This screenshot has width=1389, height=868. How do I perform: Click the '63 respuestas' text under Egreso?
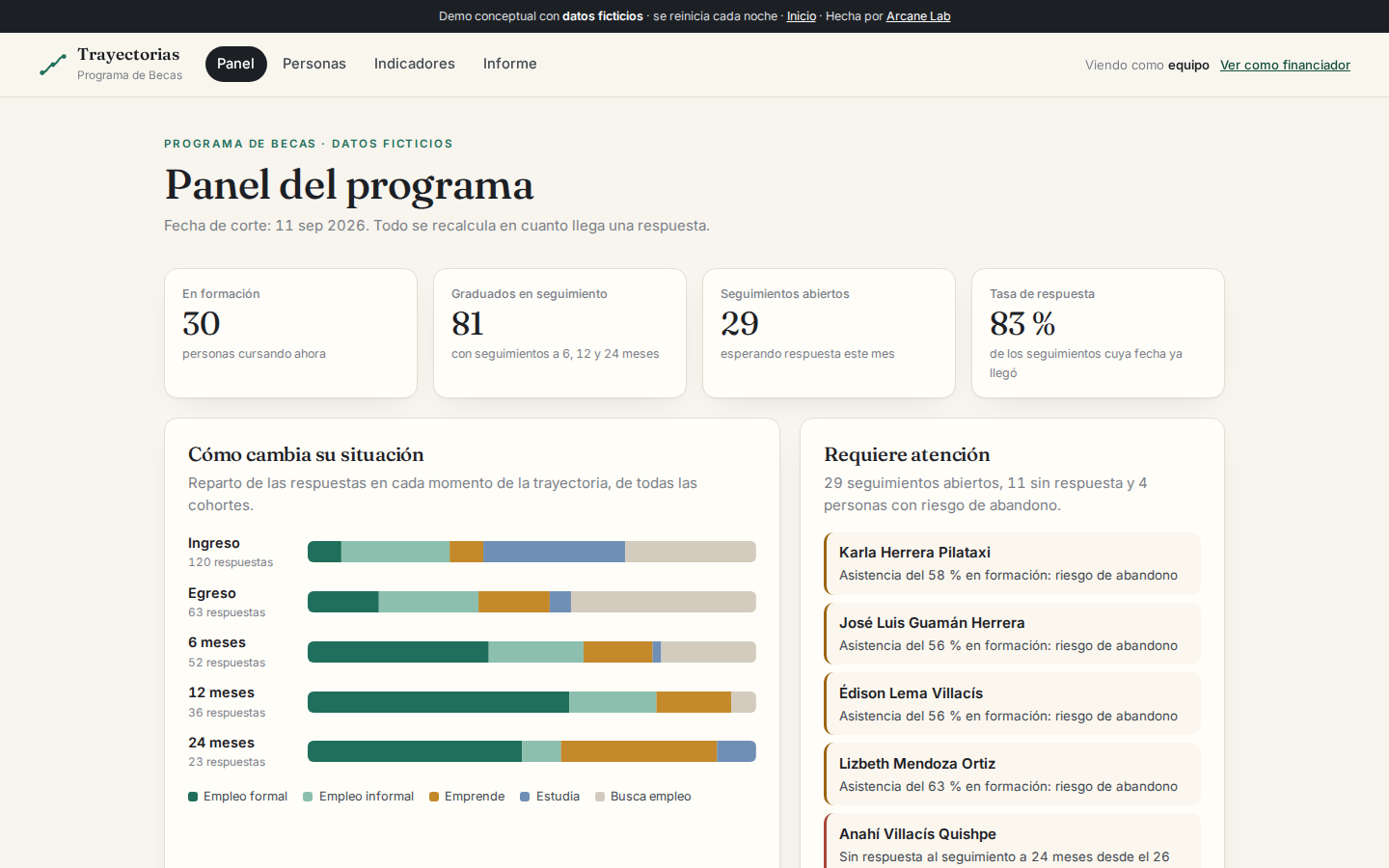click(x=227, y=612)
